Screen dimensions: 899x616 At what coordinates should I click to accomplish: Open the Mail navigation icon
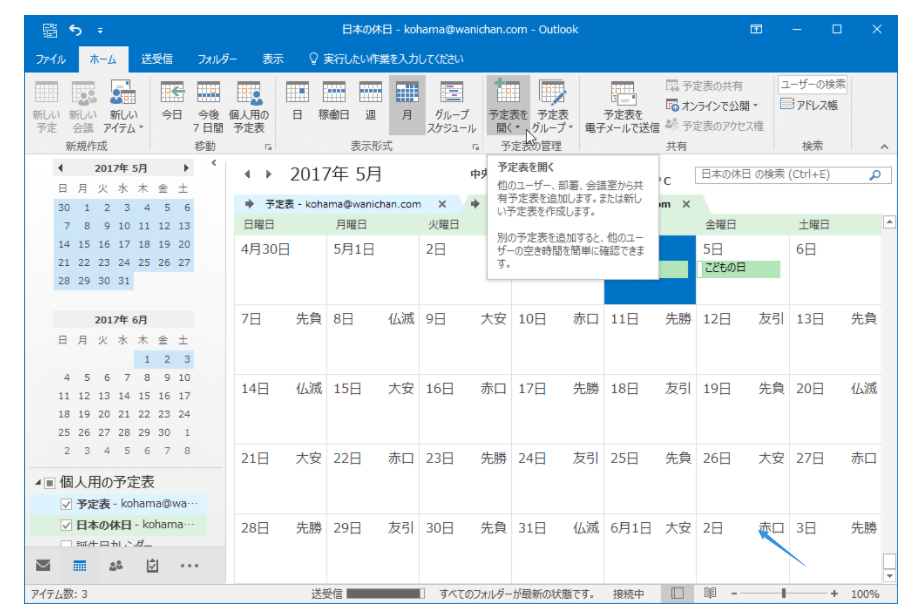point(43,566)
